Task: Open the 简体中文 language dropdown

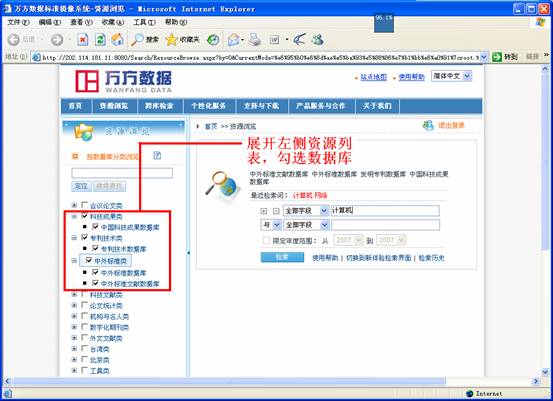Action: [451, 76]
